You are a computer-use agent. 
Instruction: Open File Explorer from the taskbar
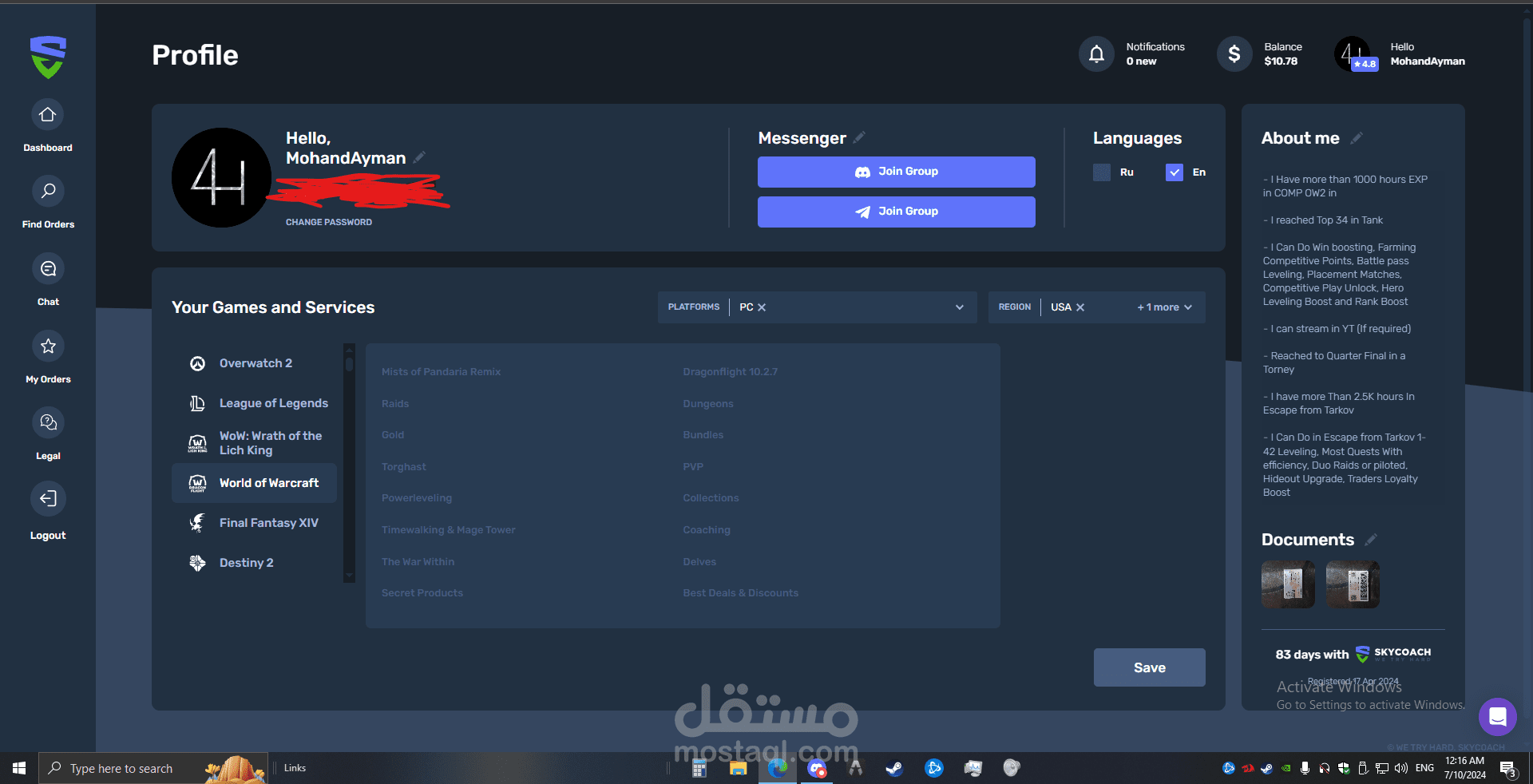coord(738,768)
